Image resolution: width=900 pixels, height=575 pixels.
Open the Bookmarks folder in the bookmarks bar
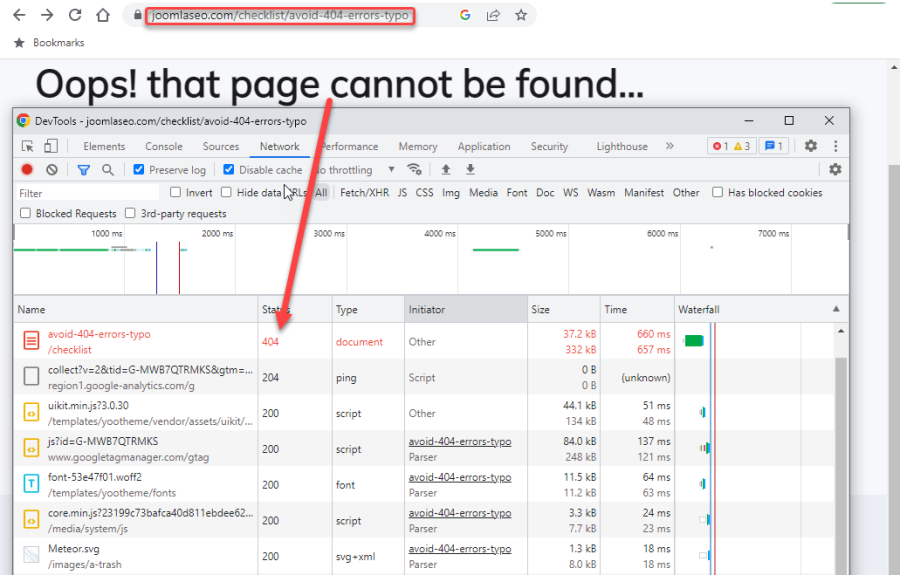(x=49, y=42)
